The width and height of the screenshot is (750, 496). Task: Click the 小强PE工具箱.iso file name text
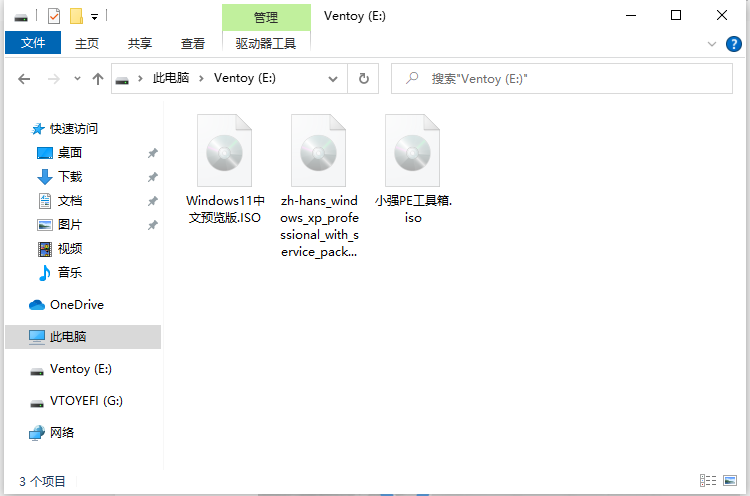pos(413,209)
